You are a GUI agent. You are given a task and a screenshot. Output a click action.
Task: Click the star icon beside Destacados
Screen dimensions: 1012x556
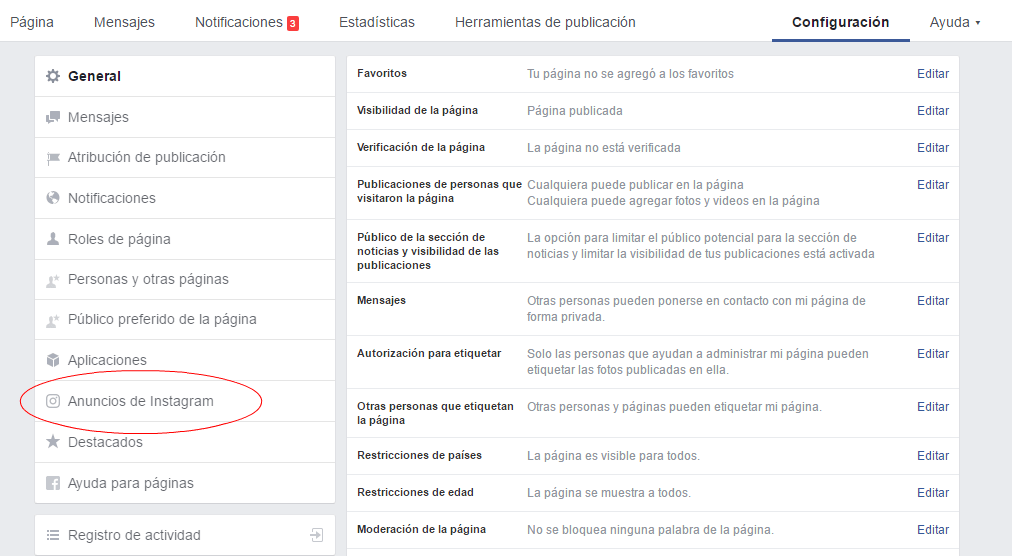pos(53,442)
